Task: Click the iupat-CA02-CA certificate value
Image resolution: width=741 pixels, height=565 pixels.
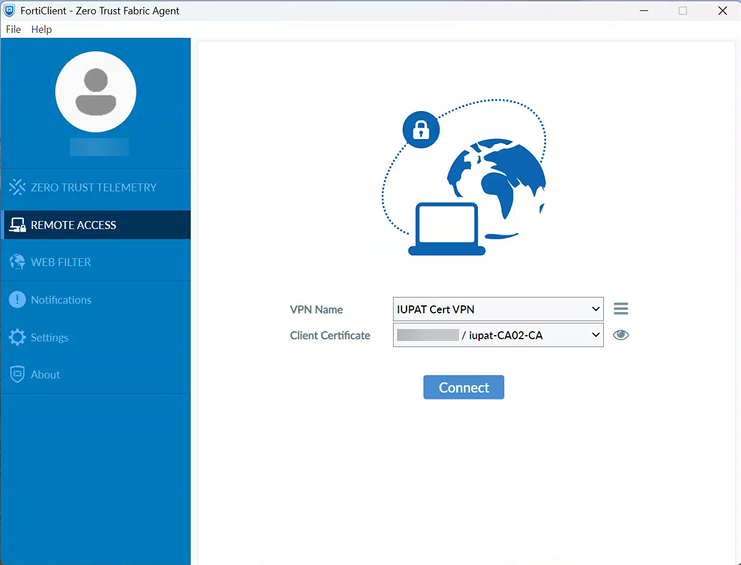Action: pos(506,335)
